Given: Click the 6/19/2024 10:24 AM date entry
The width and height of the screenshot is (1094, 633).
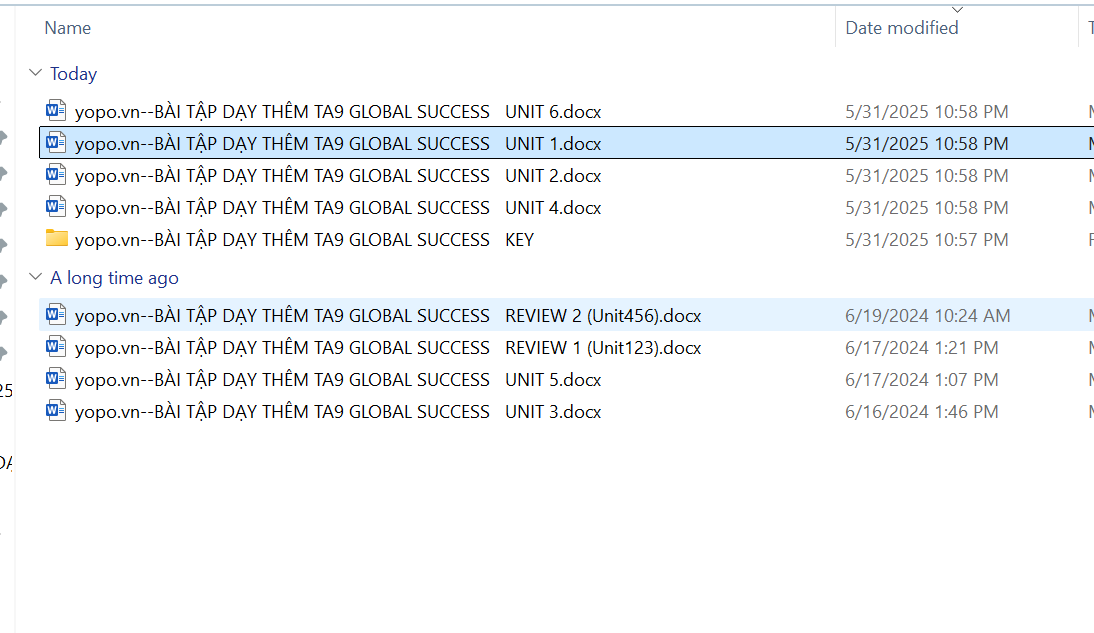Looking at the screenshot, I should point(927,316).
